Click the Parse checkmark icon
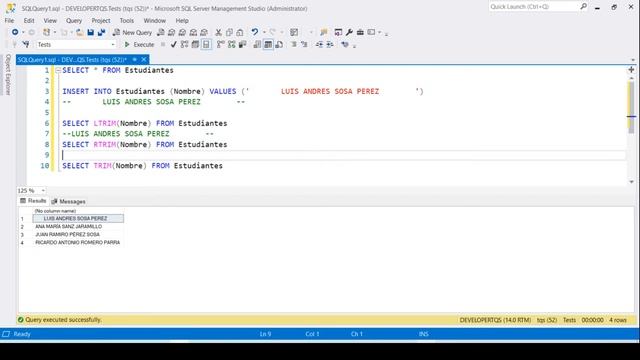The width and height of the screenshot is (640, 360). 173,44
